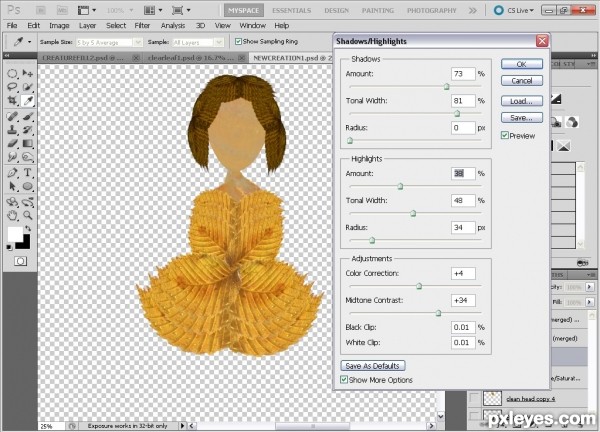This screenshot has width=600, height=432.
Task: Uncheck Show Sampling Ring
Action: 238,41
